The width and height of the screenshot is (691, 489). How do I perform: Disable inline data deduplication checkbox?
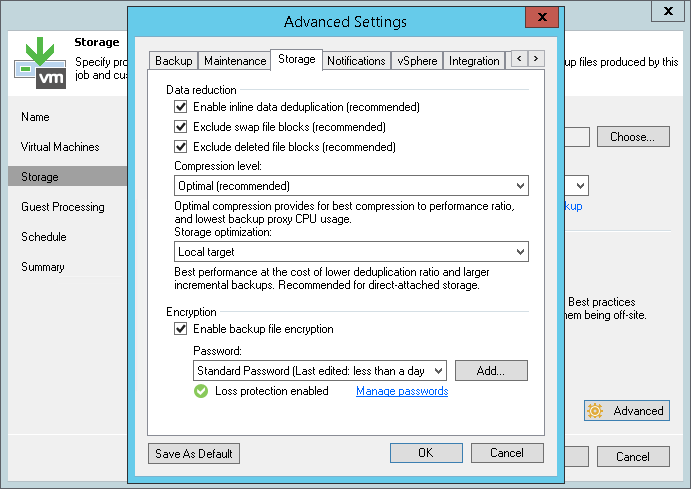tap(181, 107)
